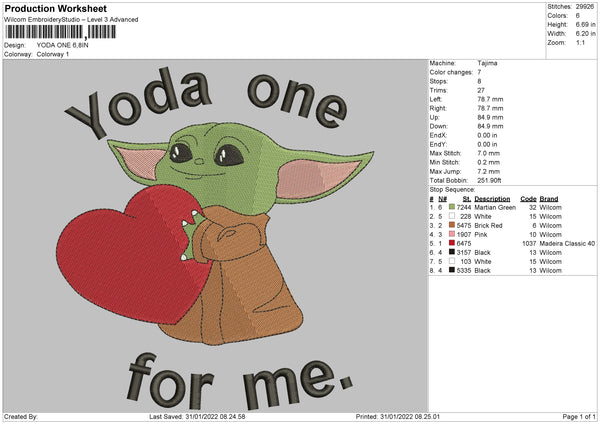Click the 3157 Black color swatch
The width and height of the screenshot is (600, 424).
(452, 252)
